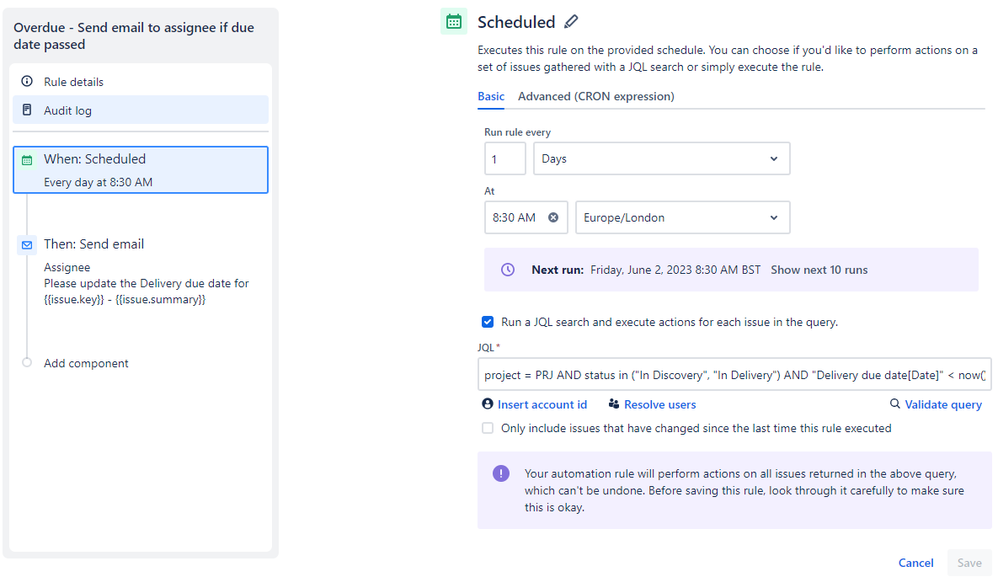Click the Rule details info icon
The height and width of the screenshot is (583, 998).
[x=27, y=82]
